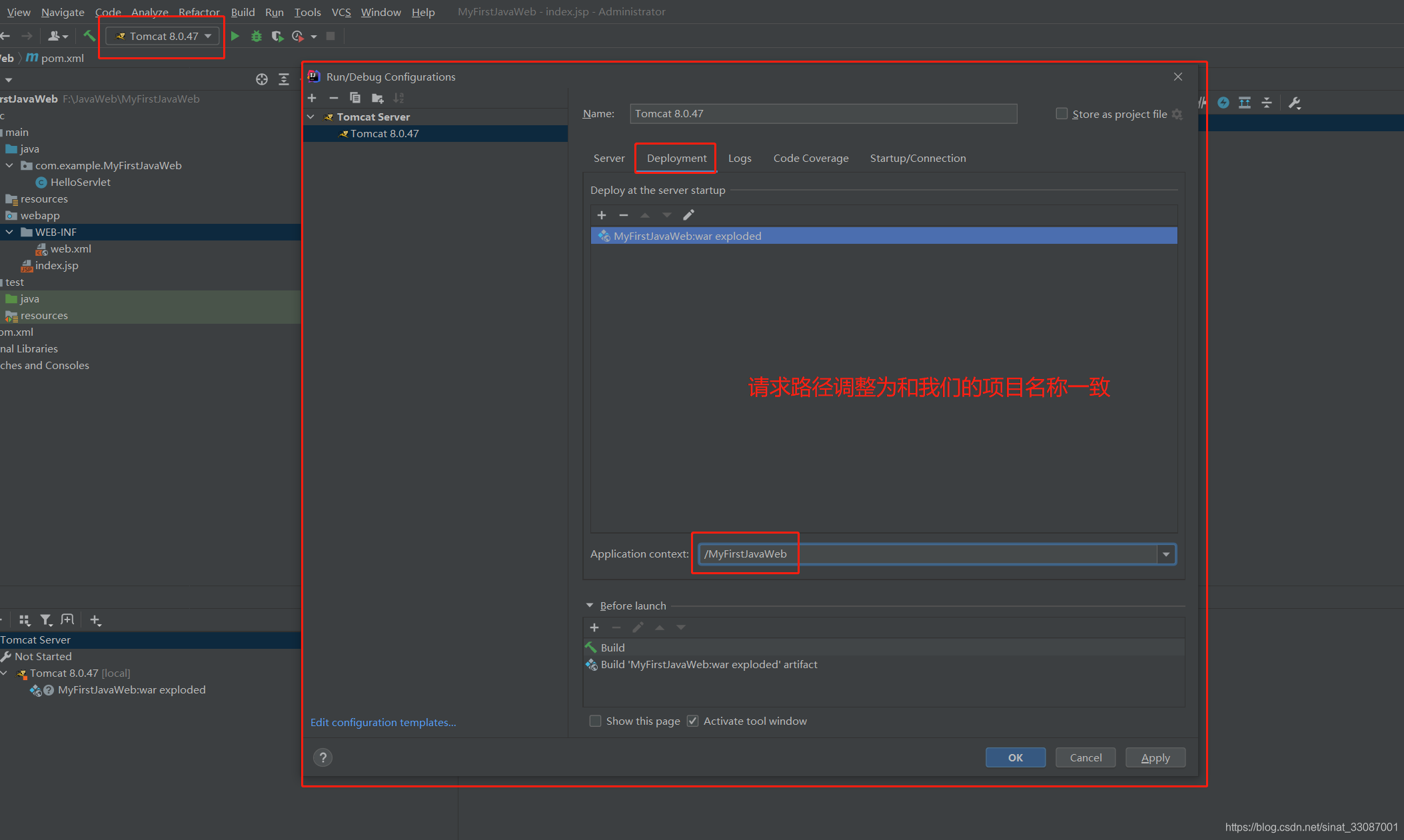Open the user profile dropdown in toolbar
Screen dimensions: 1404x840
click(58, 36)
